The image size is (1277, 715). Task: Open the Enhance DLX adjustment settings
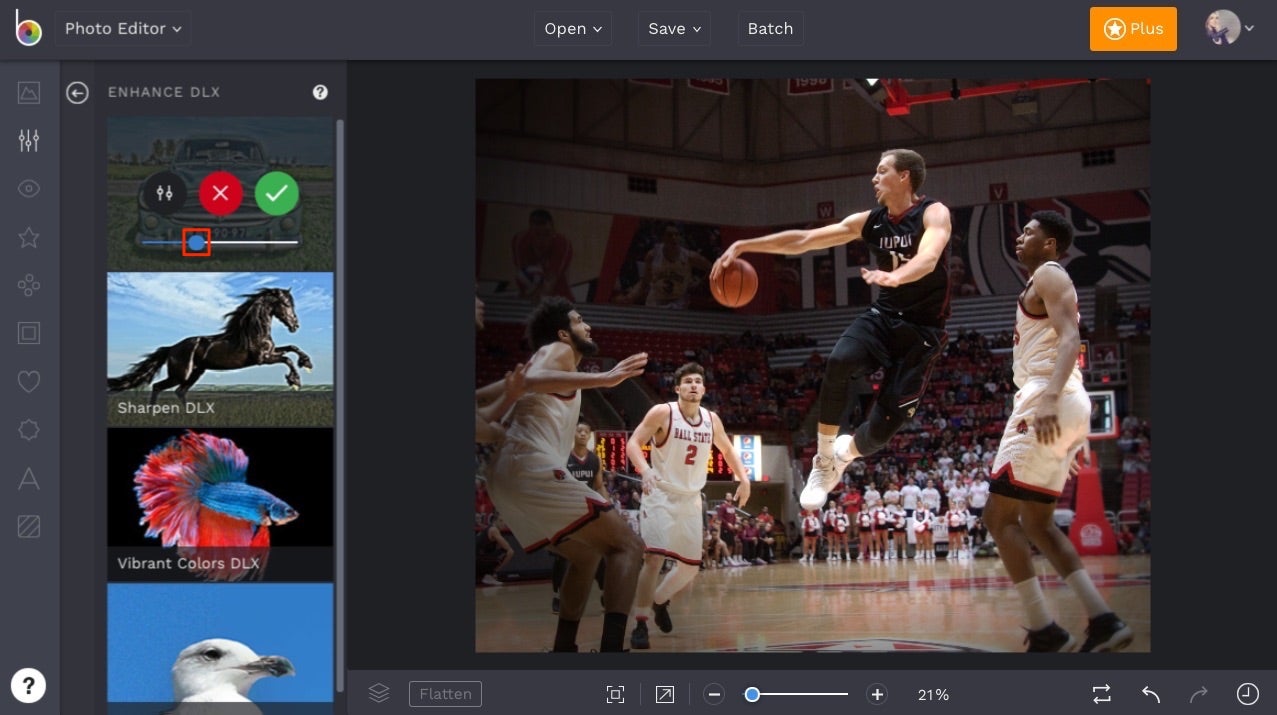click(x=165, y=193)
